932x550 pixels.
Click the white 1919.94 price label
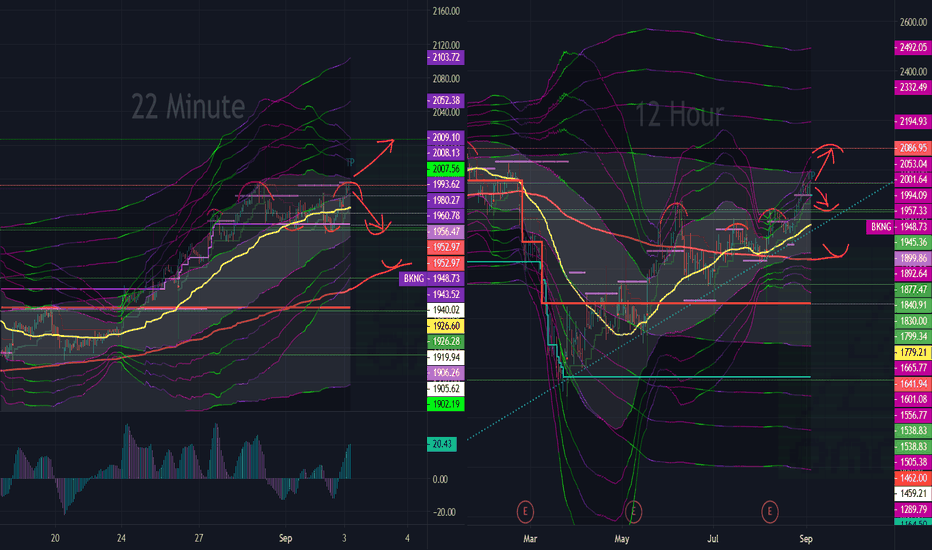coord(445,357)
